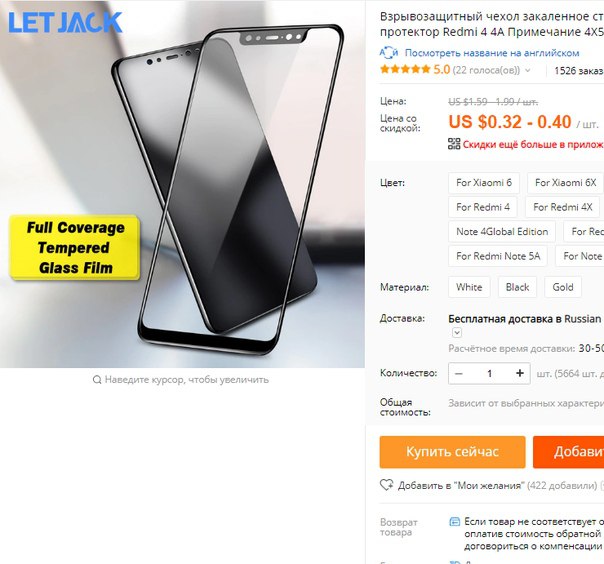Click the return policy icon
The width and height of the screenshot is (604, 564).
click(455, 522)
